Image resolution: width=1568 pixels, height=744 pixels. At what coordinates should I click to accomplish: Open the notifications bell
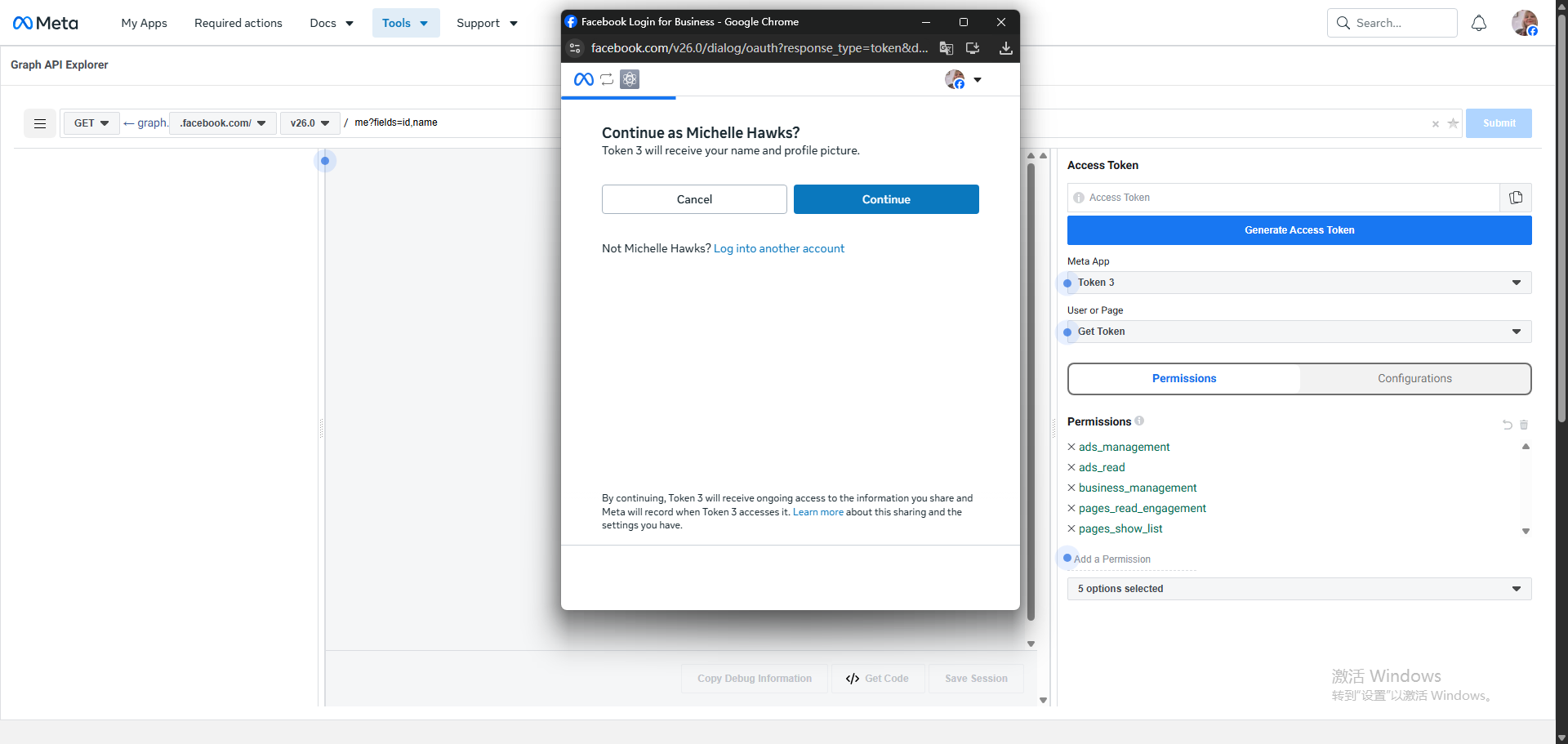[1479, 23]
